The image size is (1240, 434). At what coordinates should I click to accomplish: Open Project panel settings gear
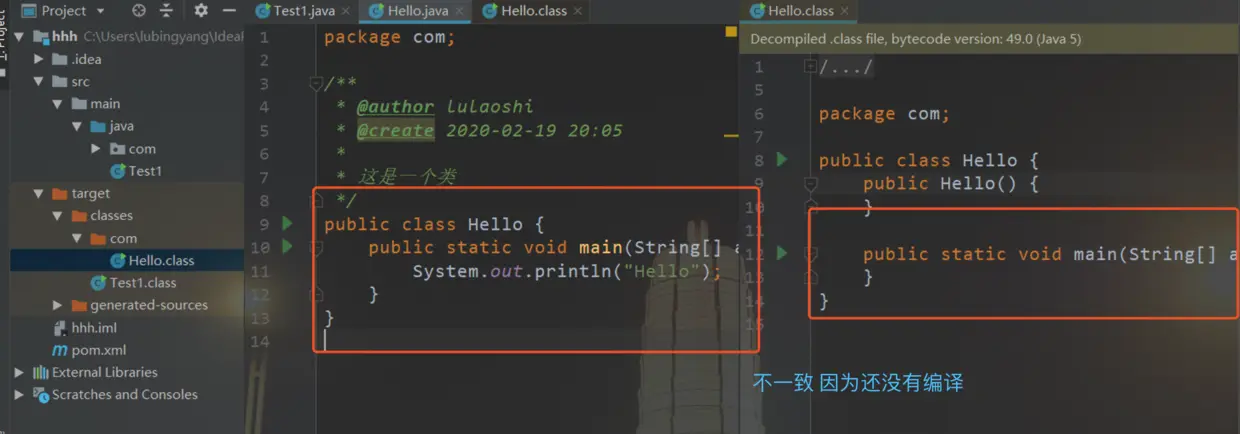[x=201, y=11]
